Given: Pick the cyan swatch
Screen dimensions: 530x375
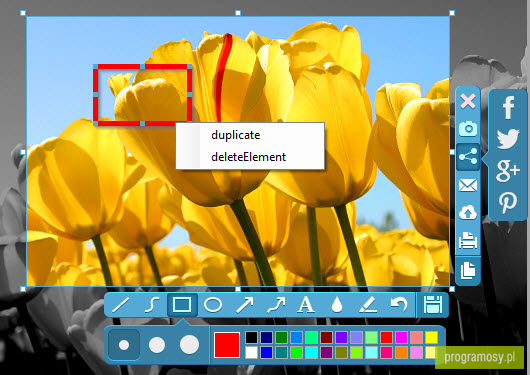Looking at the screenshot, I should click(311, 353).
